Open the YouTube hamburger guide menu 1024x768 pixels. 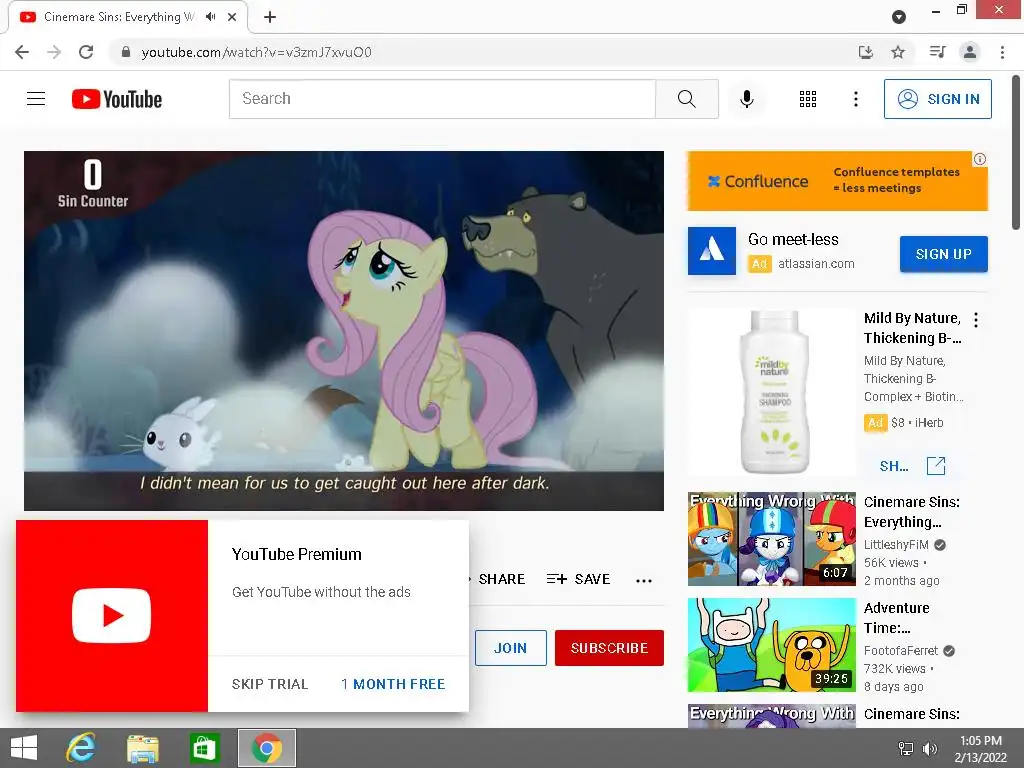click(x=36, y=99)
